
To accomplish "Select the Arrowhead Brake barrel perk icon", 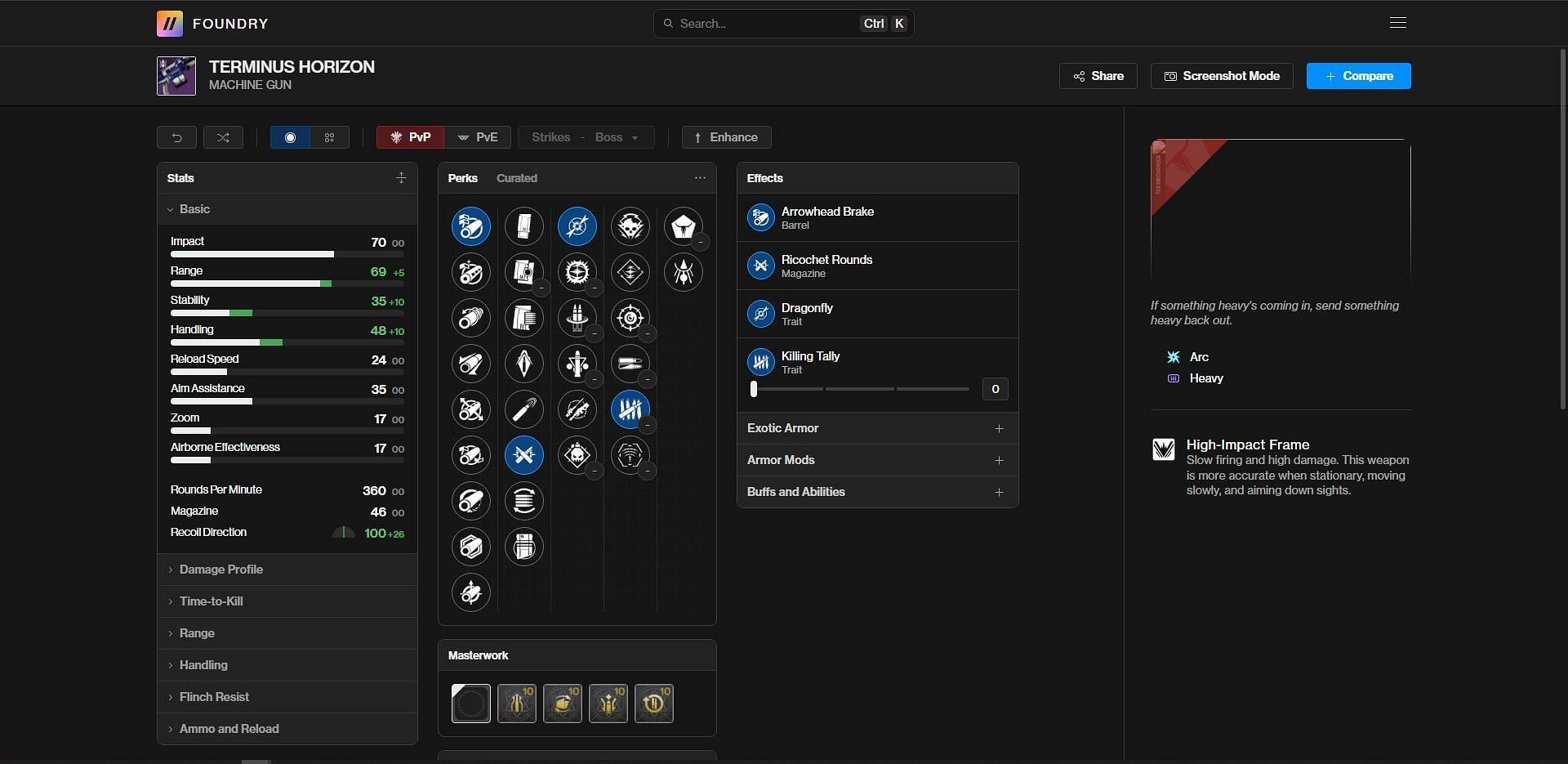I will (x=470, y=226).
